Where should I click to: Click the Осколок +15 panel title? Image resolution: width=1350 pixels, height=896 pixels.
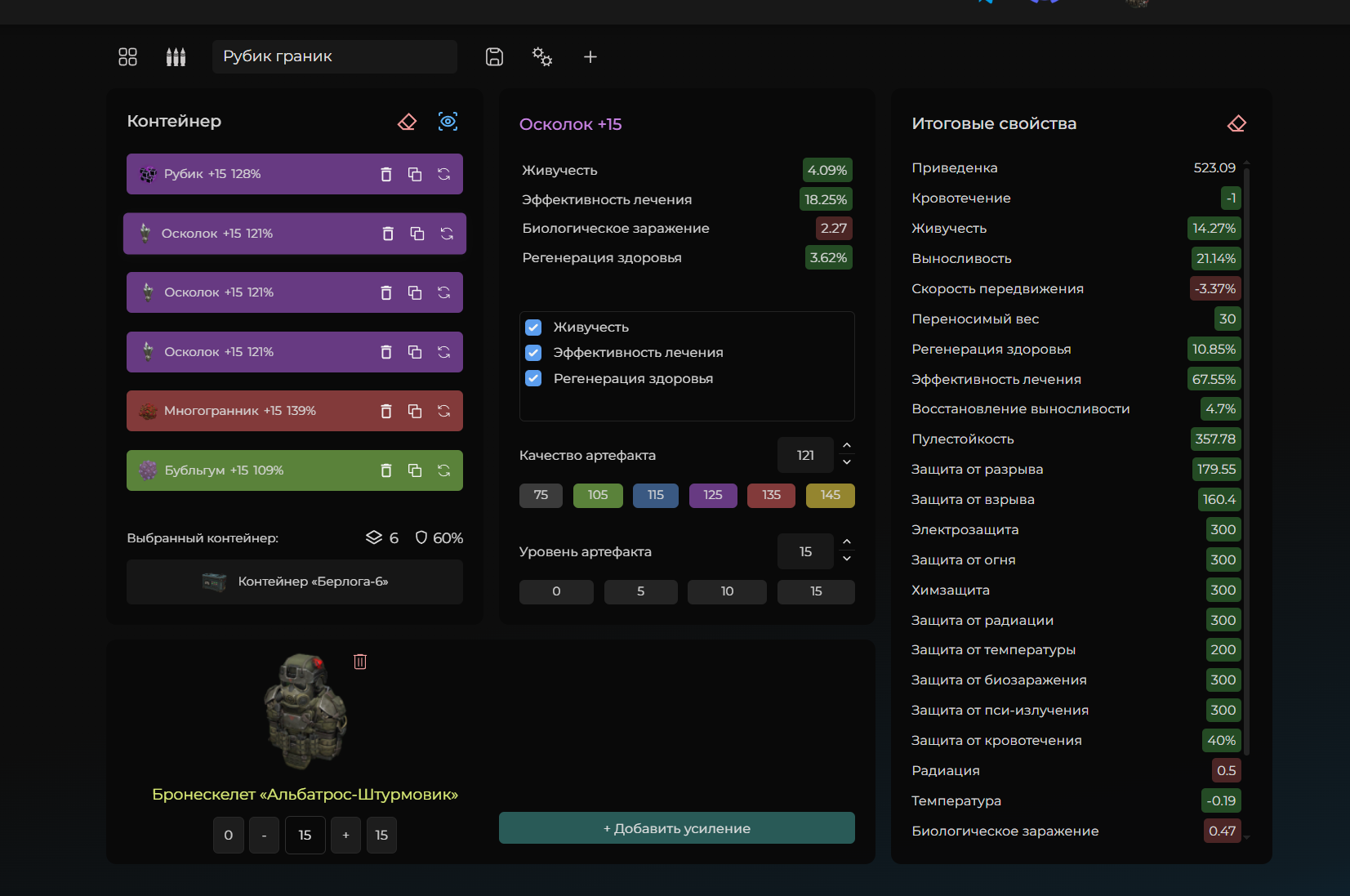571,124
